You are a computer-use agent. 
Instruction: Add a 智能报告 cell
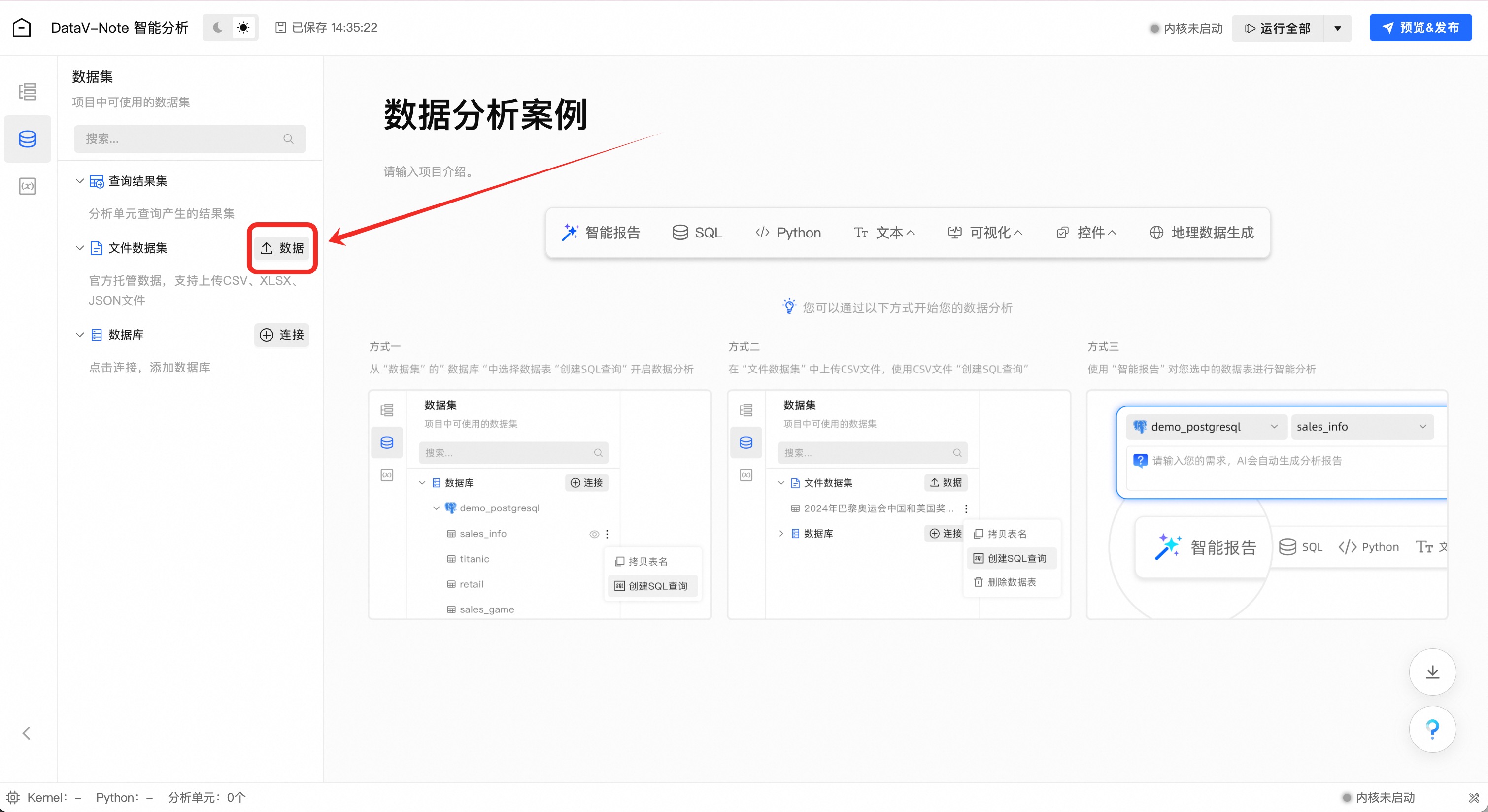point(601,232)
